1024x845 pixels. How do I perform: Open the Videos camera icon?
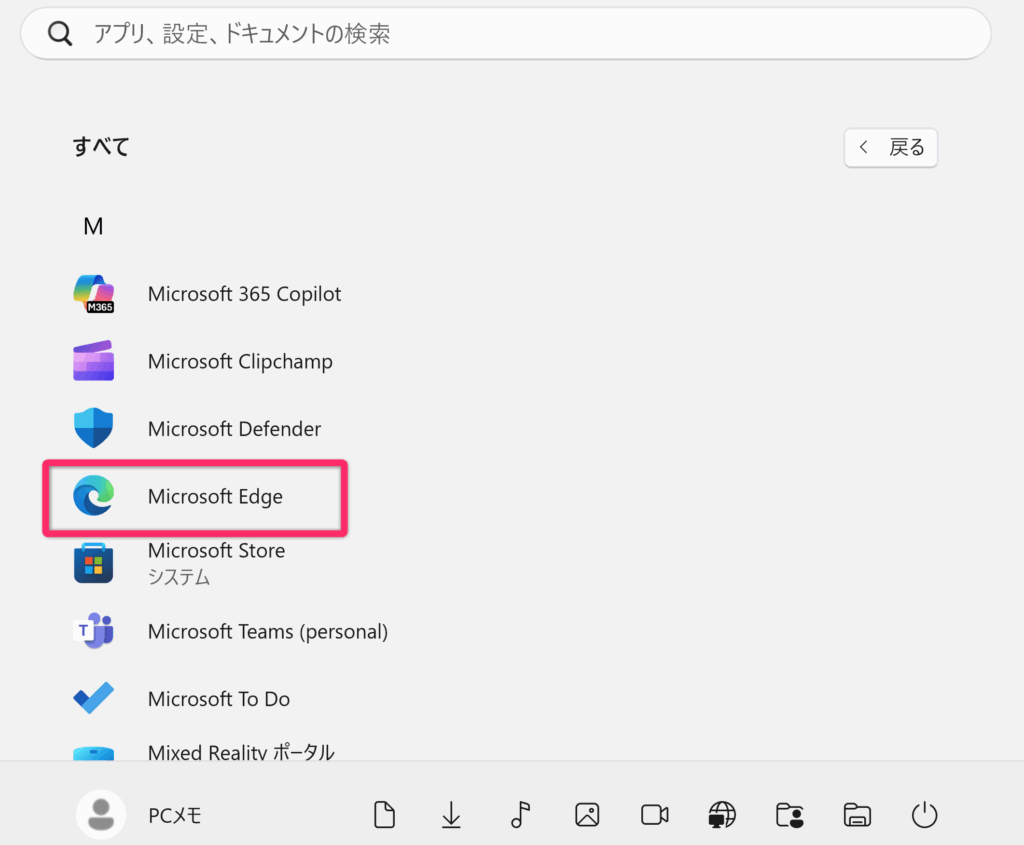tap(654, 815)
